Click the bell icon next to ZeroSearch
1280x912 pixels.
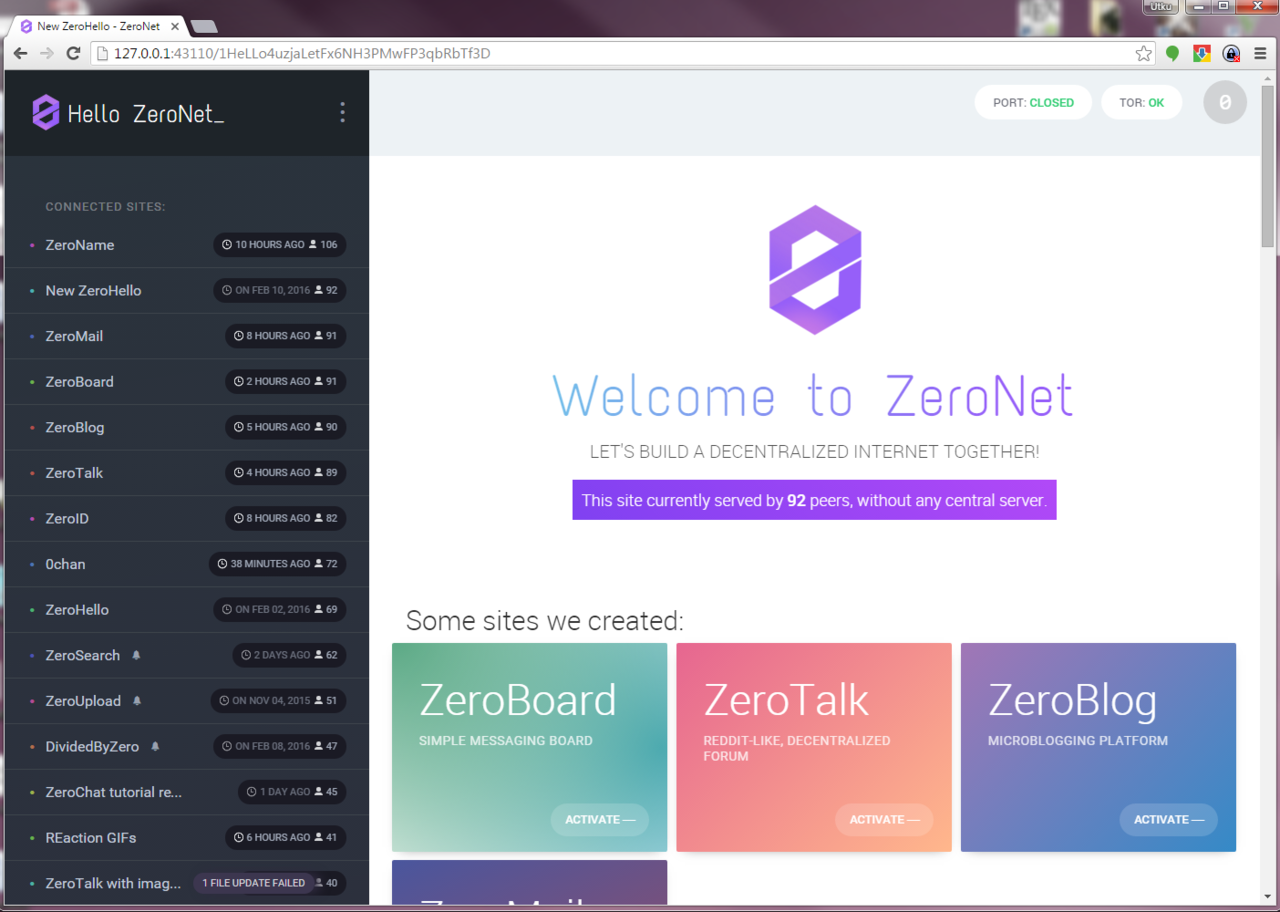(x=136, y=656)
